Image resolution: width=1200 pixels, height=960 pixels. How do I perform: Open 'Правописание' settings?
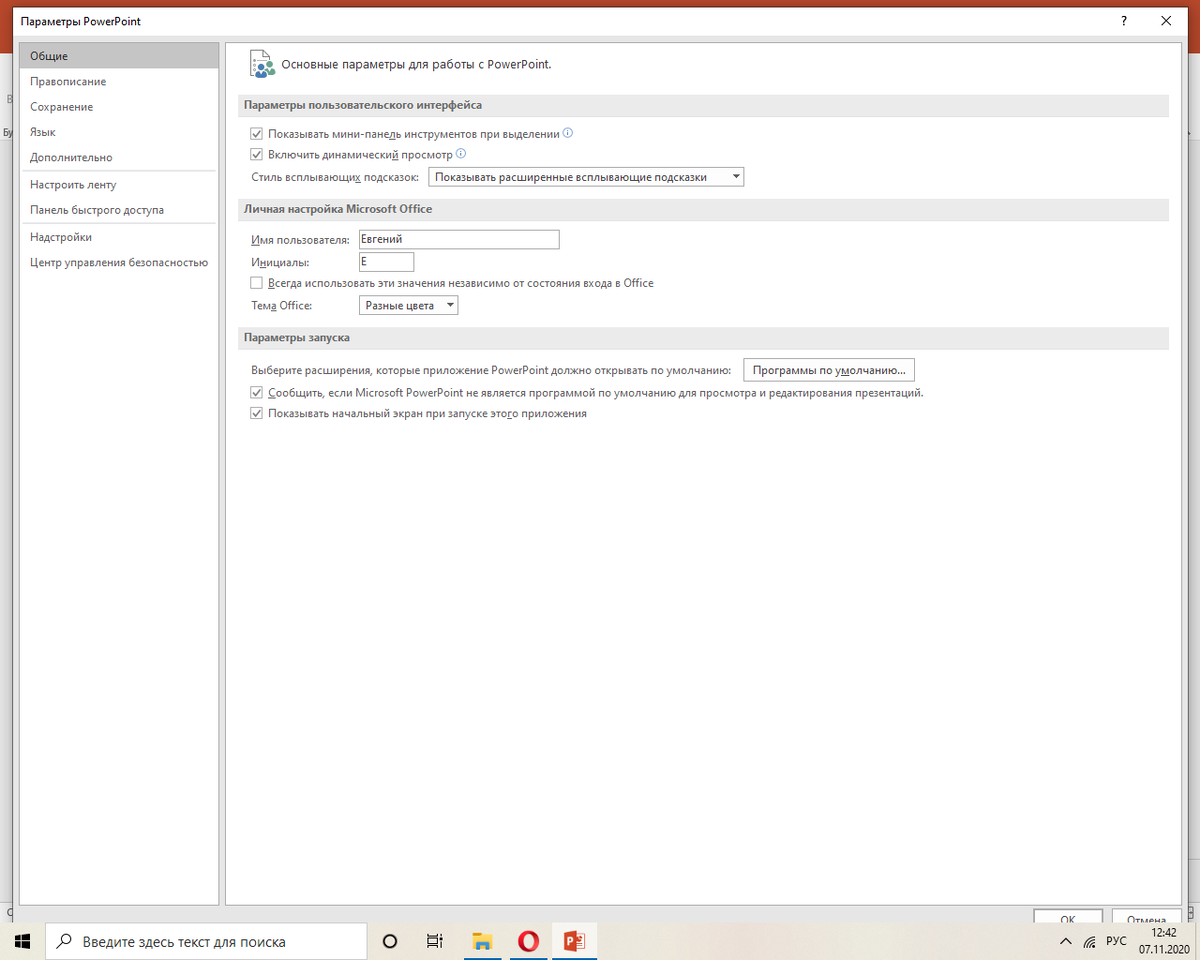(x=119, y=81)
